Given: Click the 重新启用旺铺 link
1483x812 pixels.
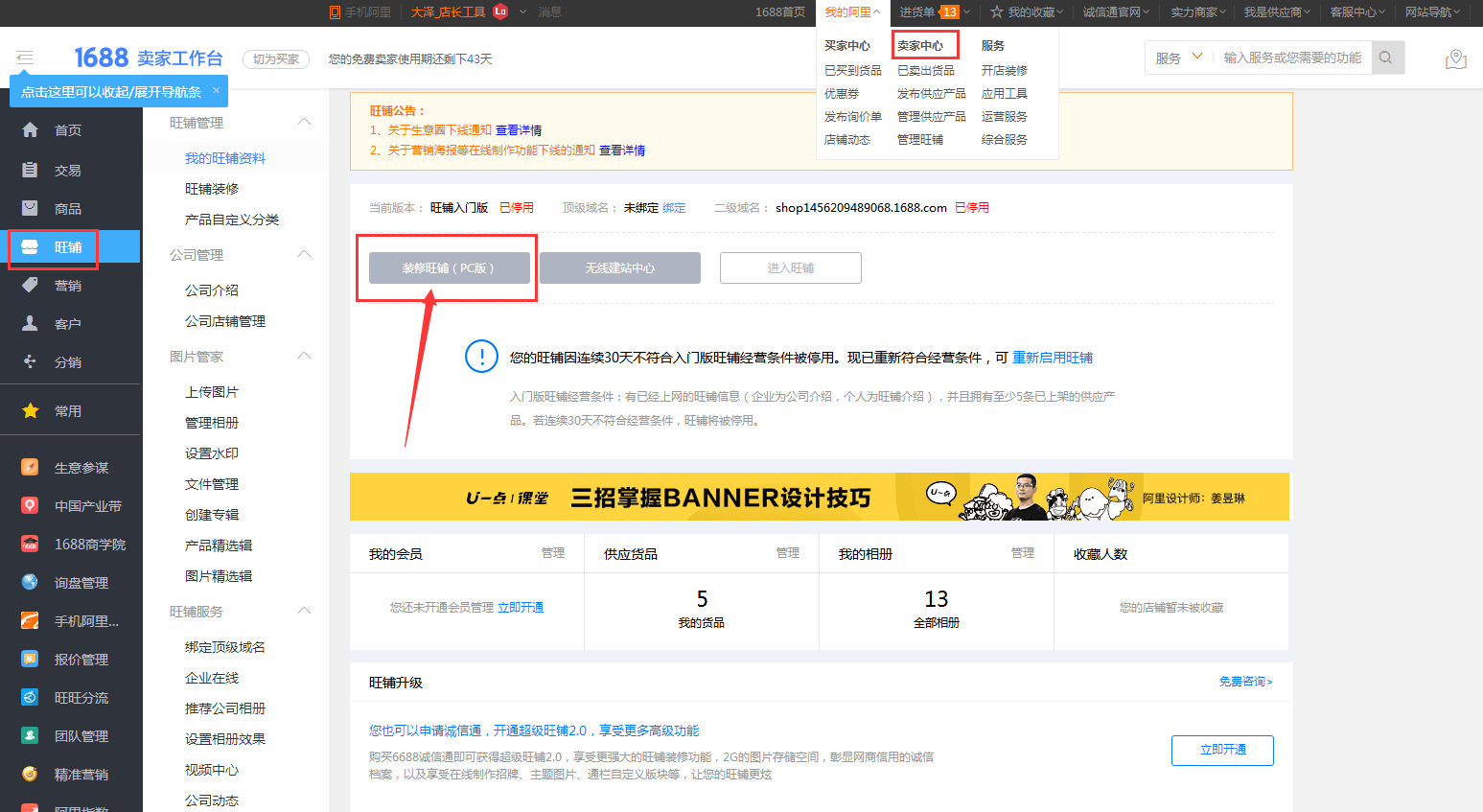Looking at the screenshot, I should (1053, 358).
